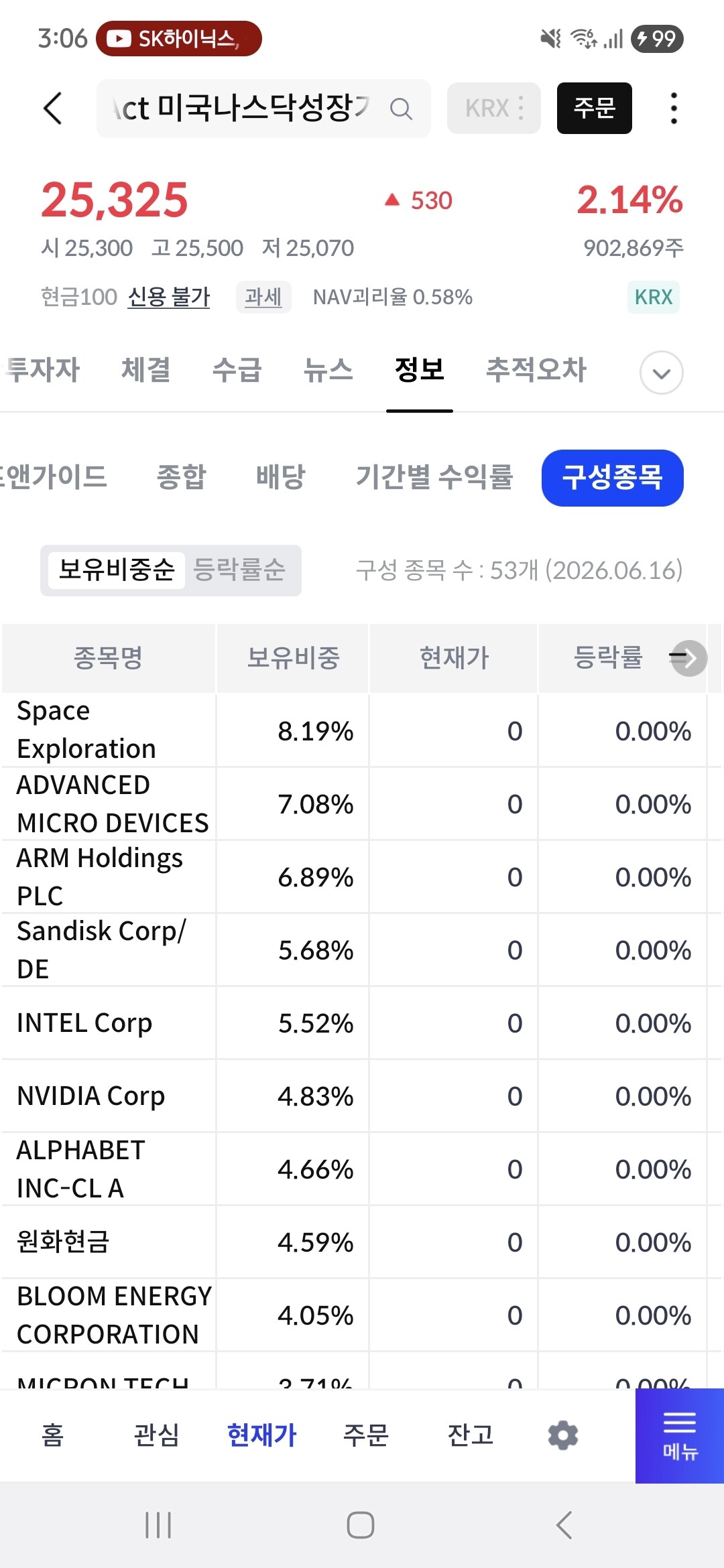This screenshot has width=724, height=1568.
Task: Open the three-dot overflow menu
Action: 674,108
